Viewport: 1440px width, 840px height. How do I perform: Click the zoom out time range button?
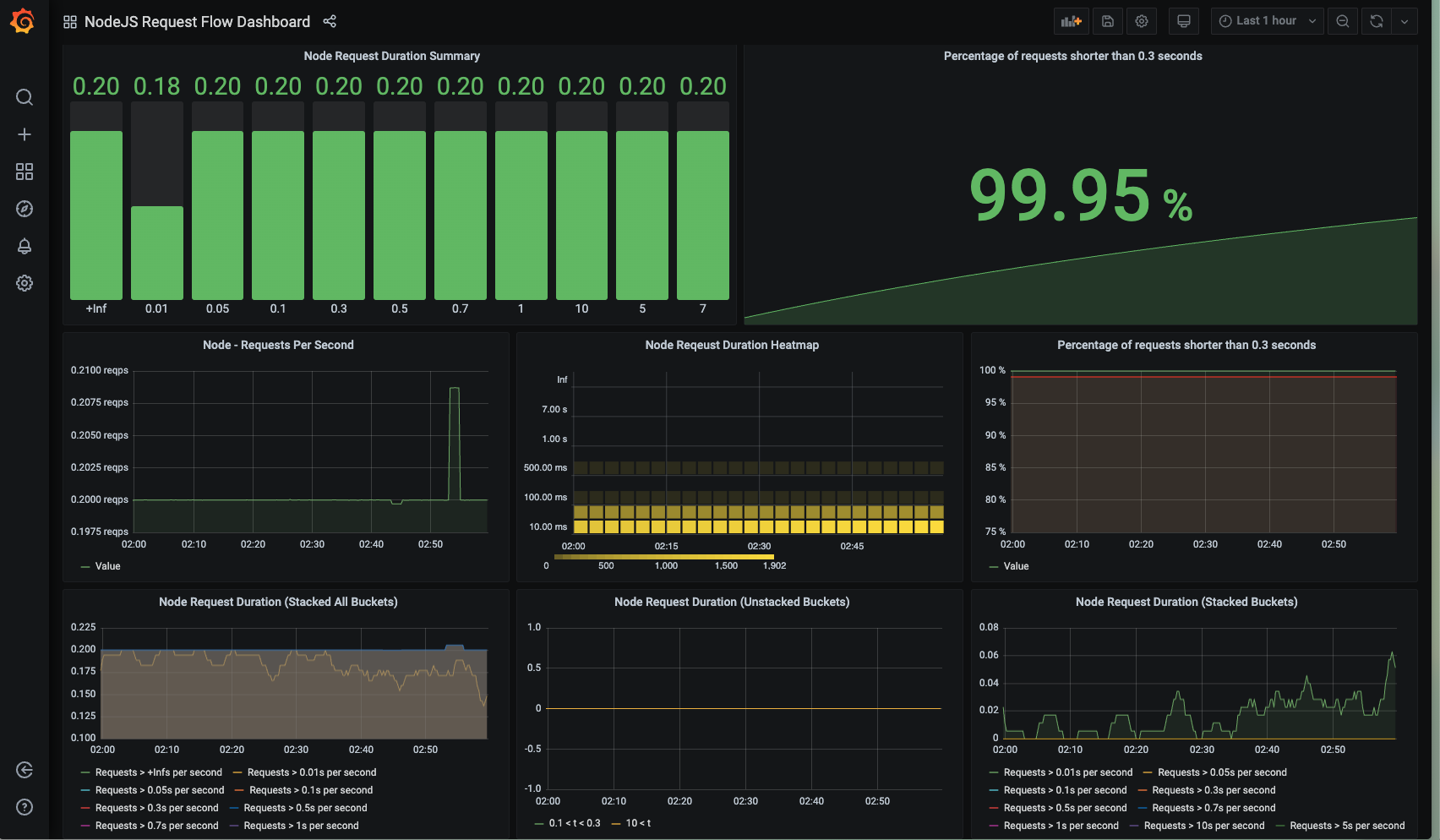pos(1342,20)
